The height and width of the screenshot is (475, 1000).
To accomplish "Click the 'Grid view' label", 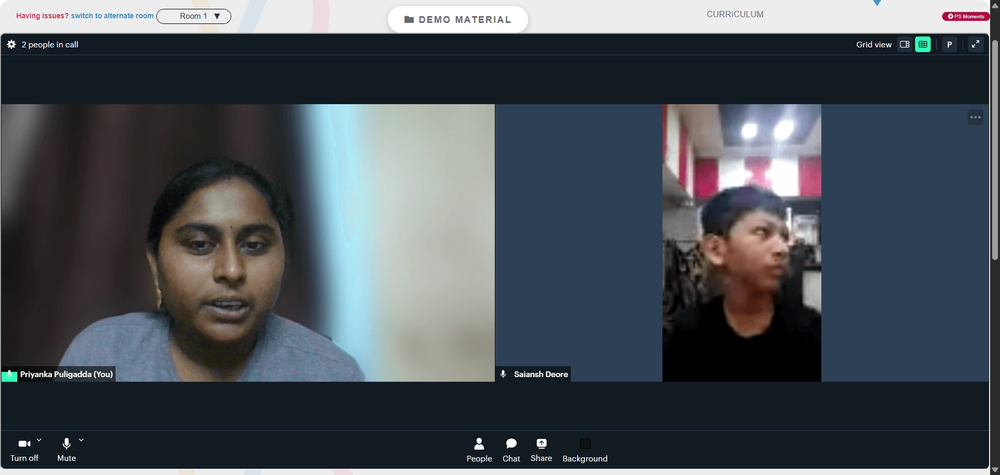I will click(x=874, y=45).
